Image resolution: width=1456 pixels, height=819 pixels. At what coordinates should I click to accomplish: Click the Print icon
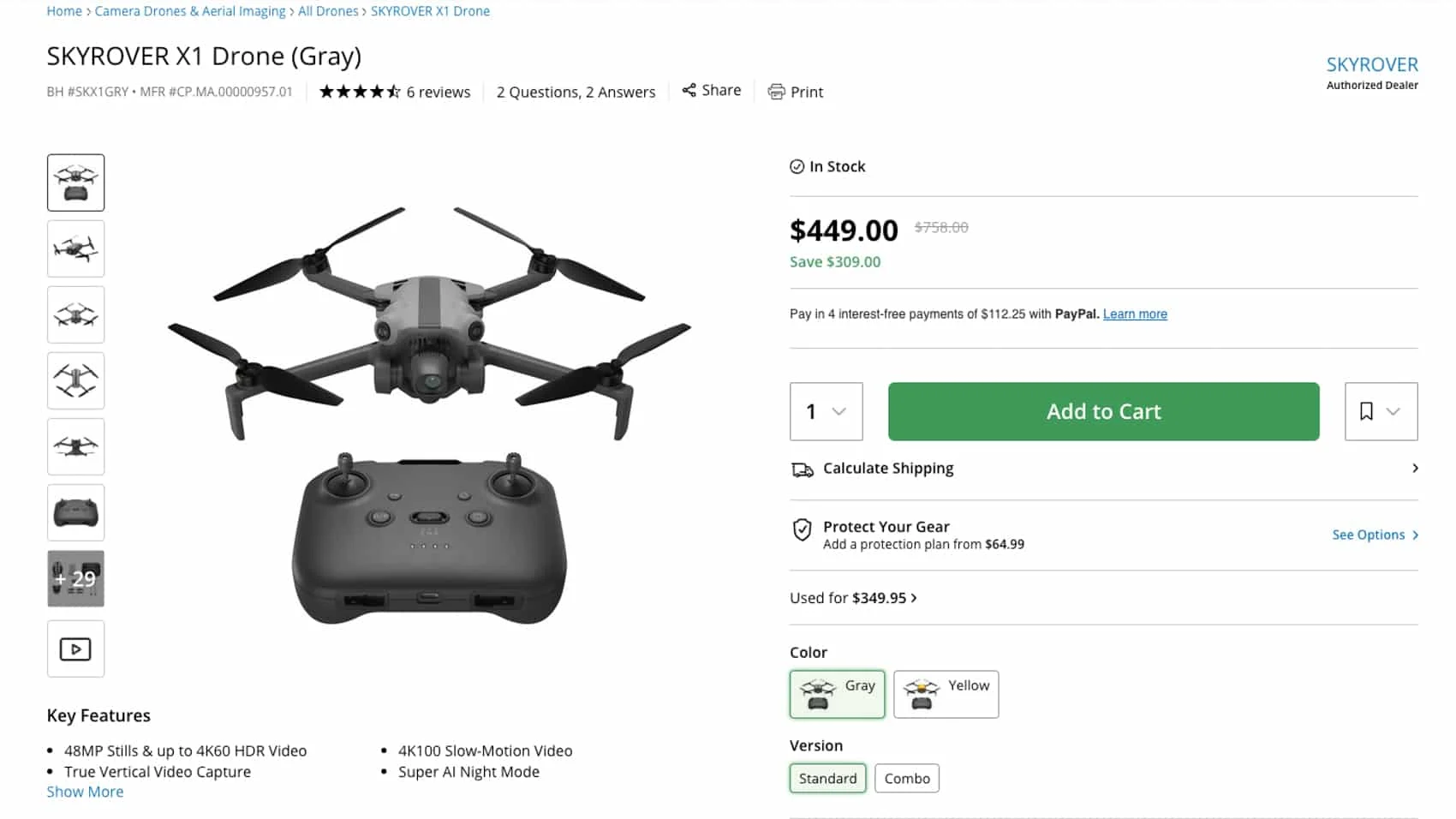(x=776, y=92)
